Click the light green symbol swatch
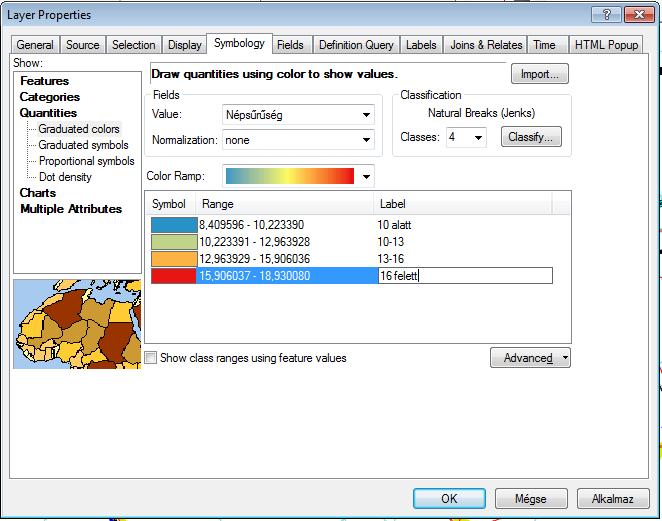This screenshot has height=521, width=662. [174, 242]
